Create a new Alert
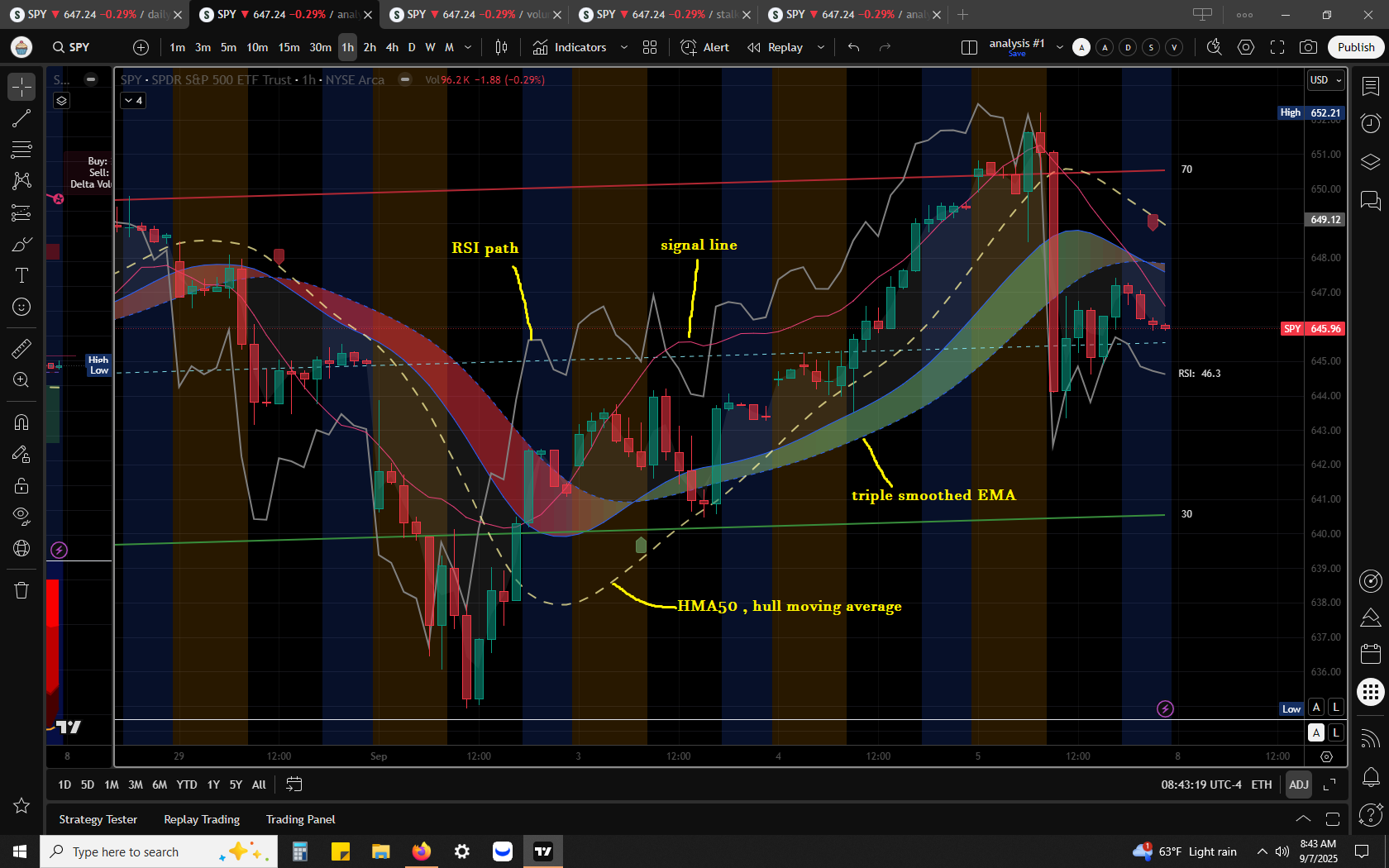This screenshot has height=868, width=1389. pyautogui.click(x=705, y=47)
